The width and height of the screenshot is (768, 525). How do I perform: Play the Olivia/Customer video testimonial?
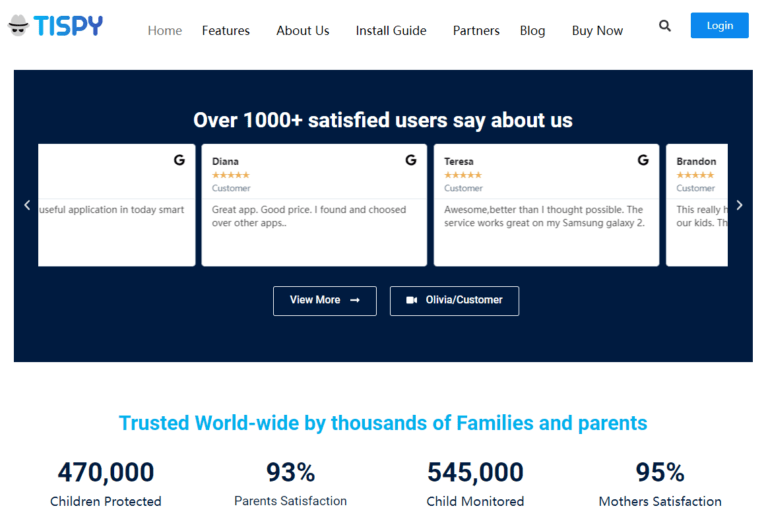coord(454,300)
